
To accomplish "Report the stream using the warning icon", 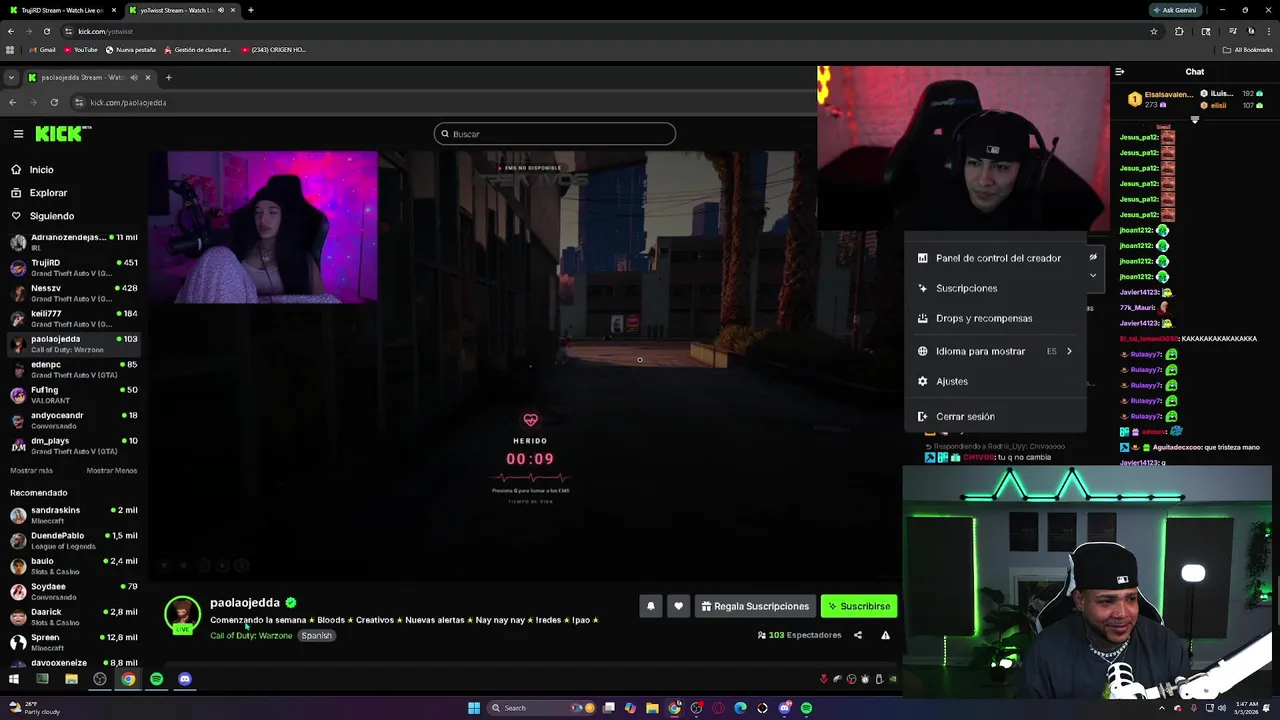I will click(x=885, y=635).
